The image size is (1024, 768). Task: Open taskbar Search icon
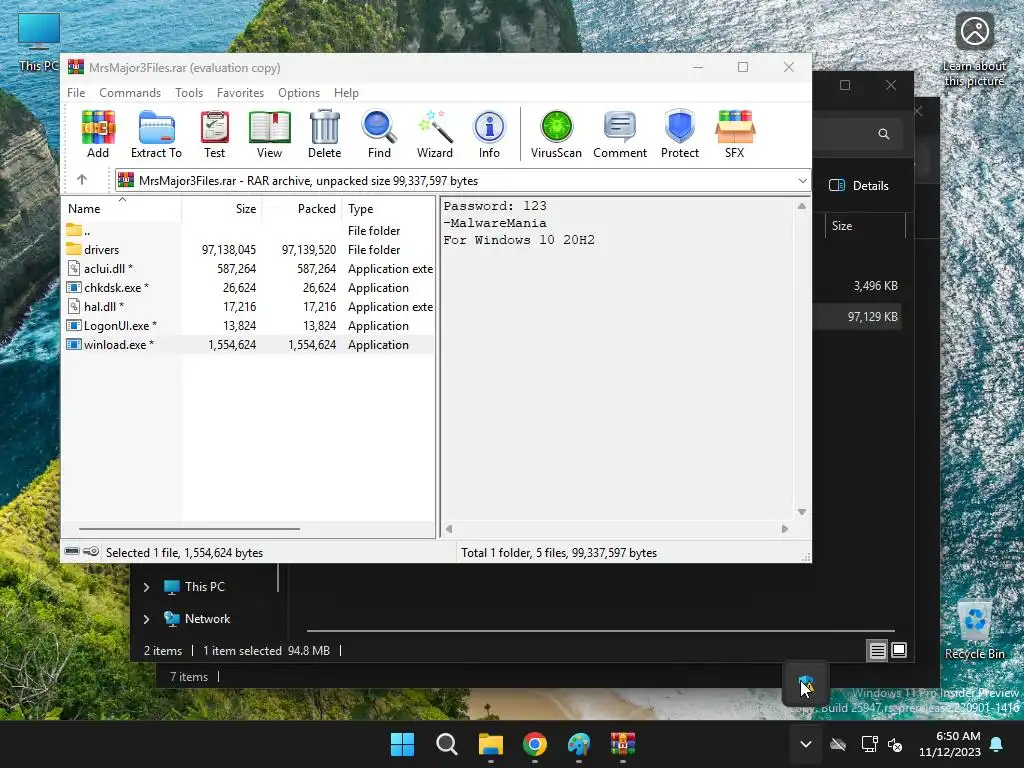click(447, 744)
